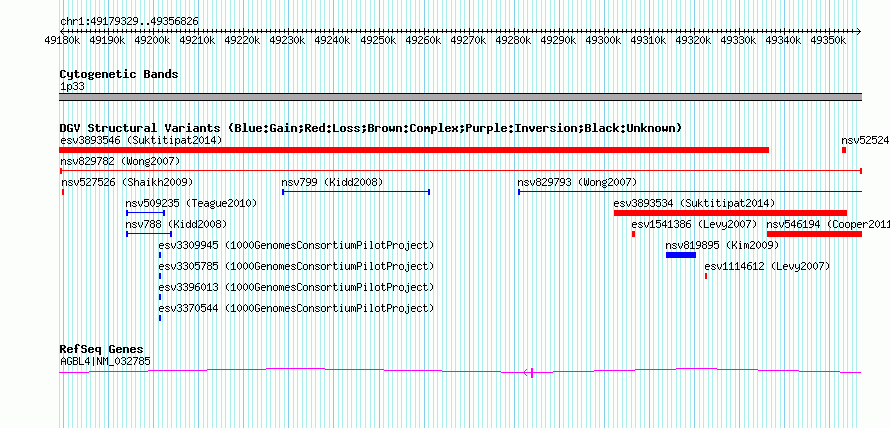890x428 pixels.
Task: Click the AGBL4|NM_032785 gene label
Action: point(105,361)
